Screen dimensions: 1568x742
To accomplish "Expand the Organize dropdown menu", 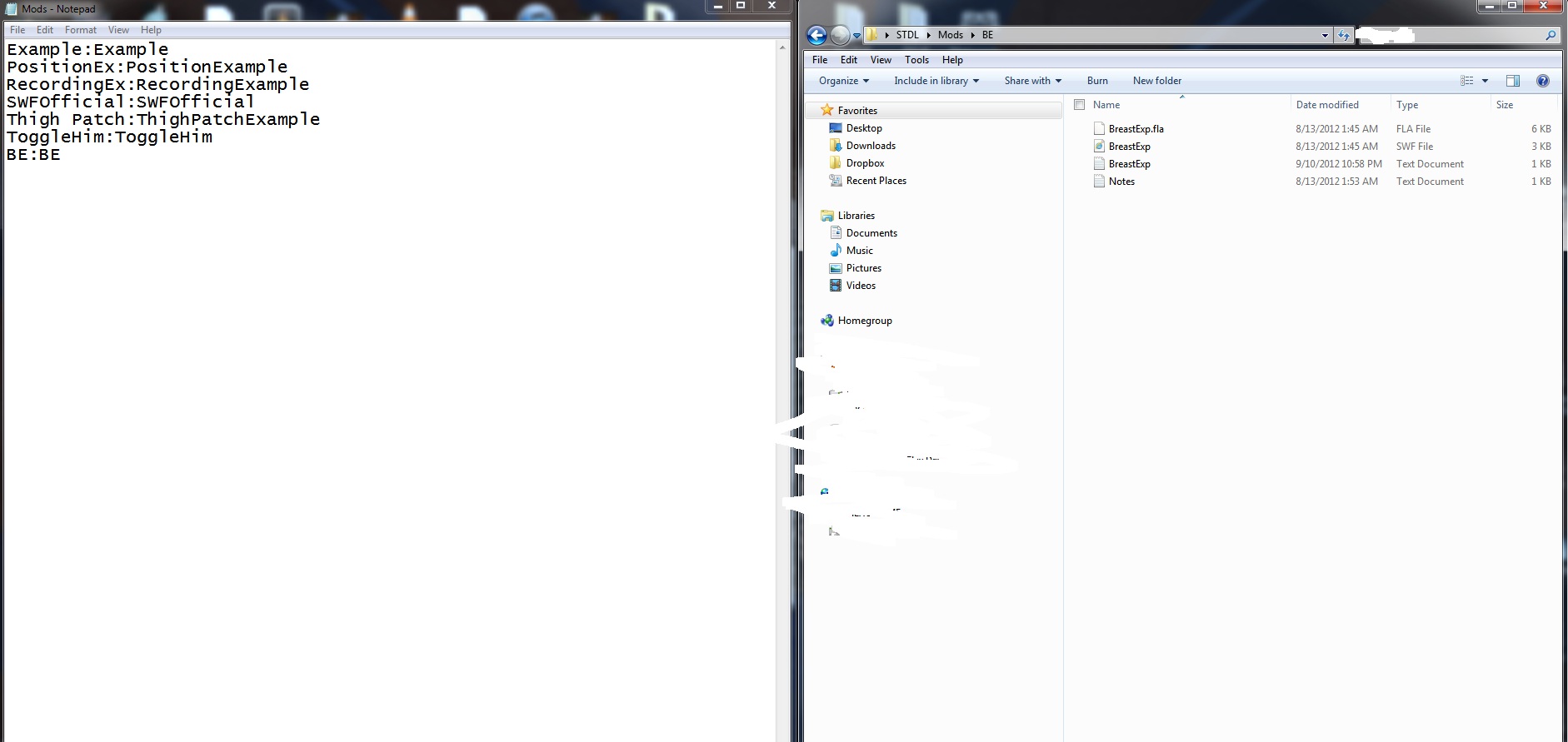I will point(843,81).
